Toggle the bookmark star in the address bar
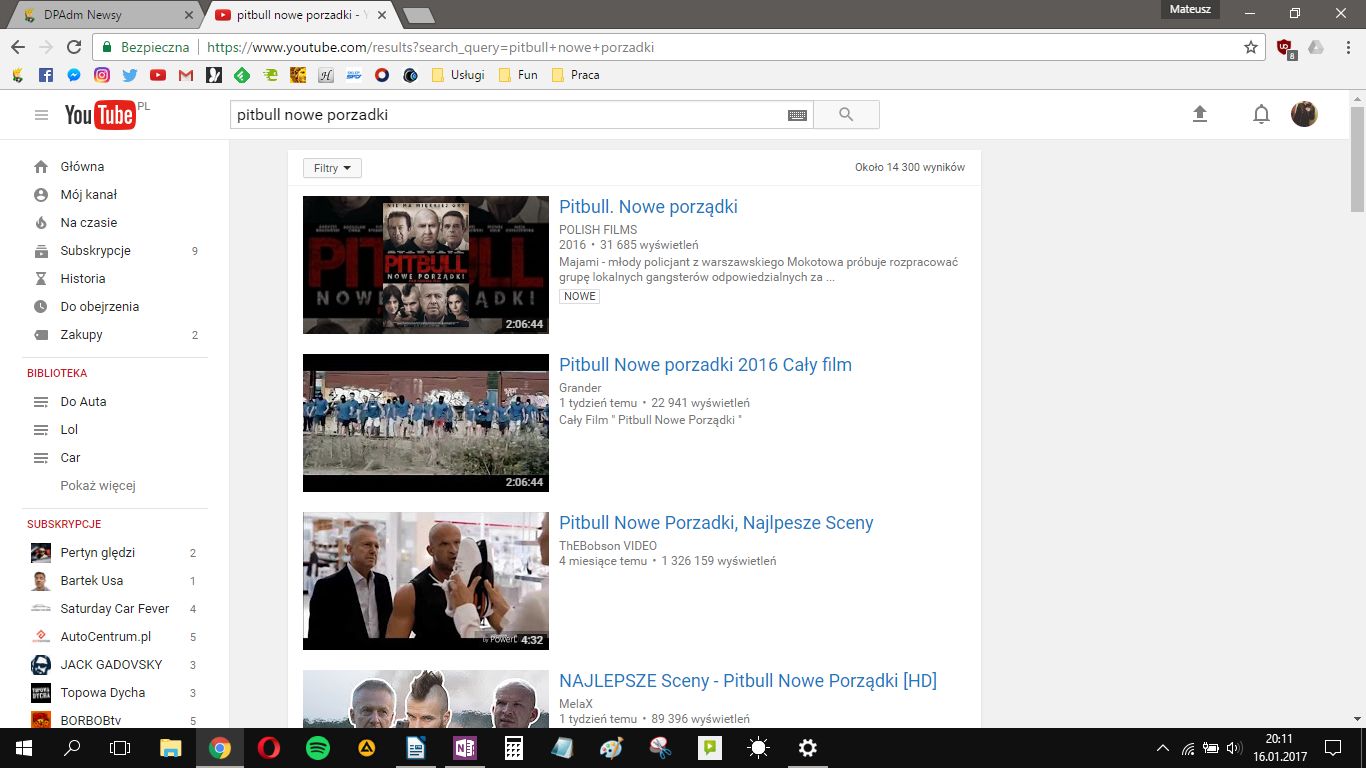The image size is (1366, 768). (1251, 47)
